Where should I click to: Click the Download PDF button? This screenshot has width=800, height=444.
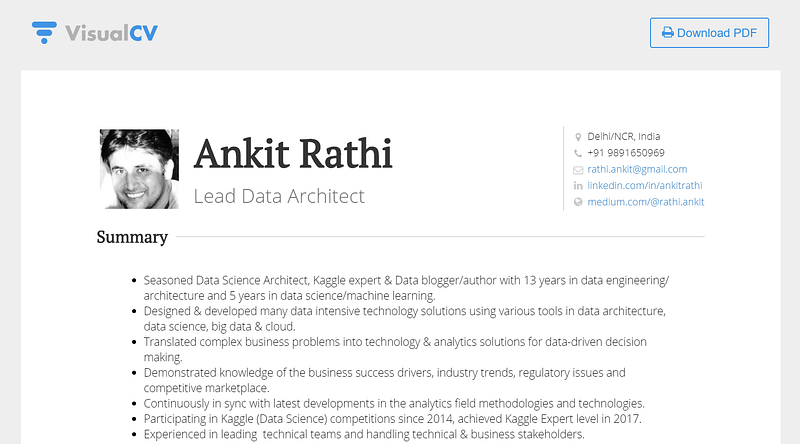(709, 33)
